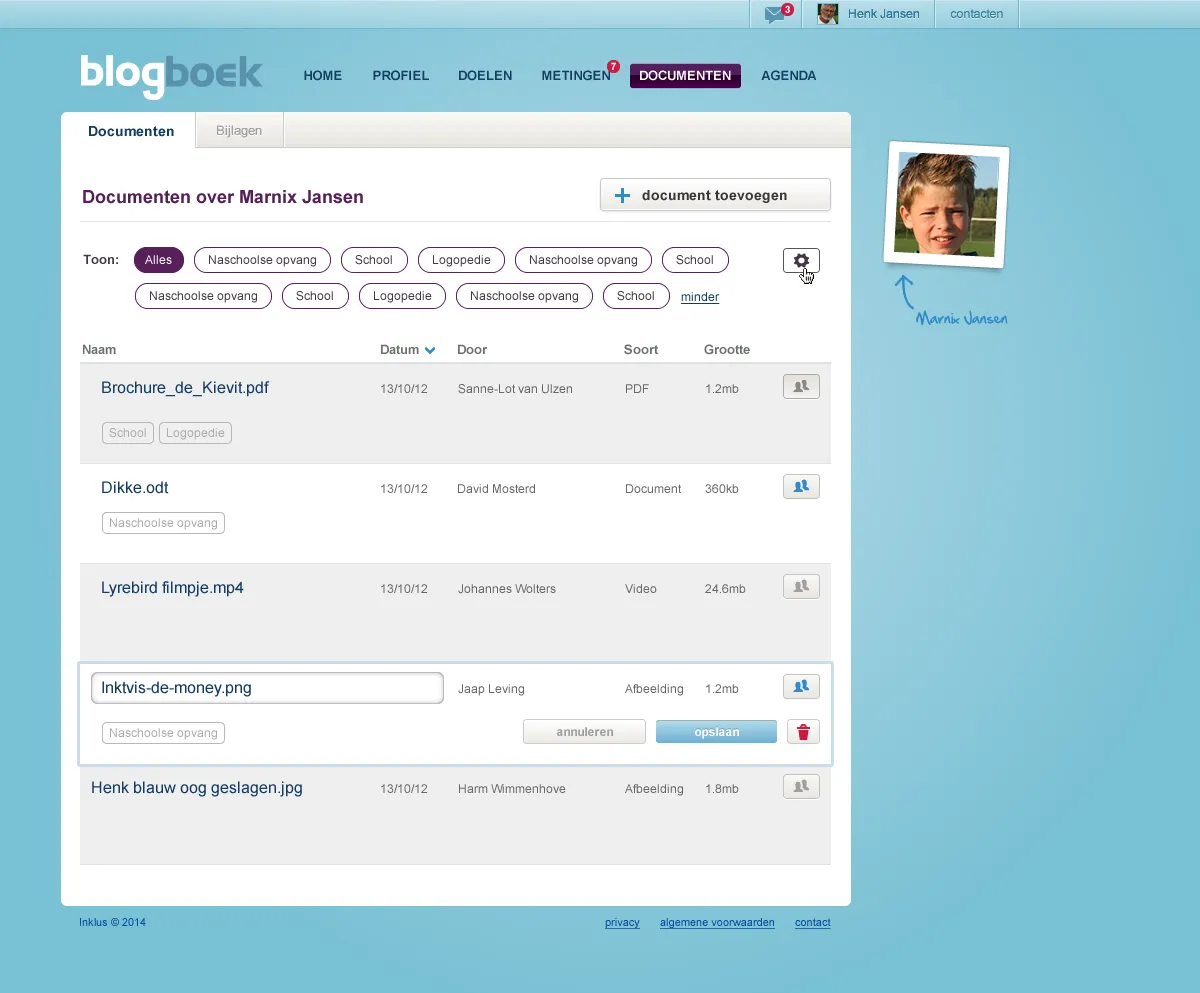1200x993 pixels.
Task: Open sharing options for Dikke.odt
Action: click(x=800, y=486)
